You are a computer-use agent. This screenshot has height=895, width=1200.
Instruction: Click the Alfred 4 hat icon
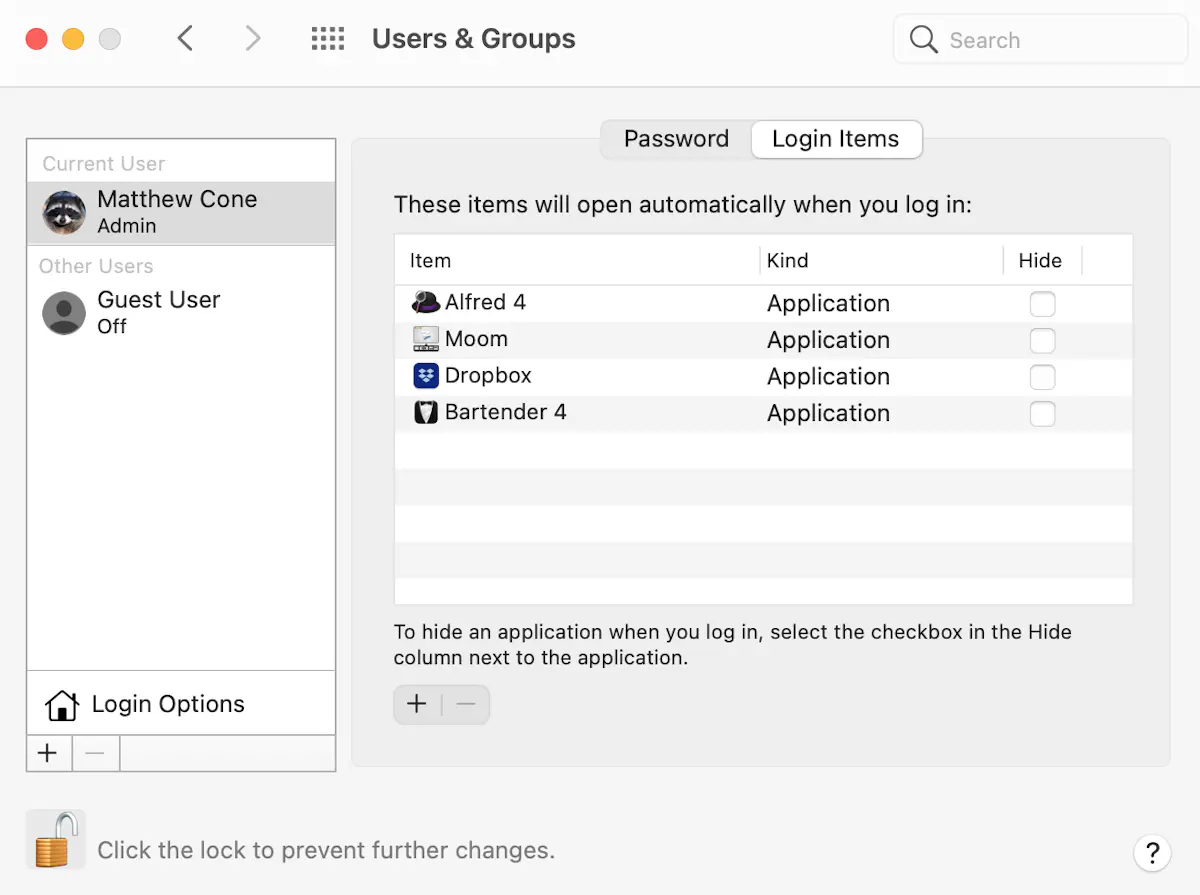(x=426, y=302)
